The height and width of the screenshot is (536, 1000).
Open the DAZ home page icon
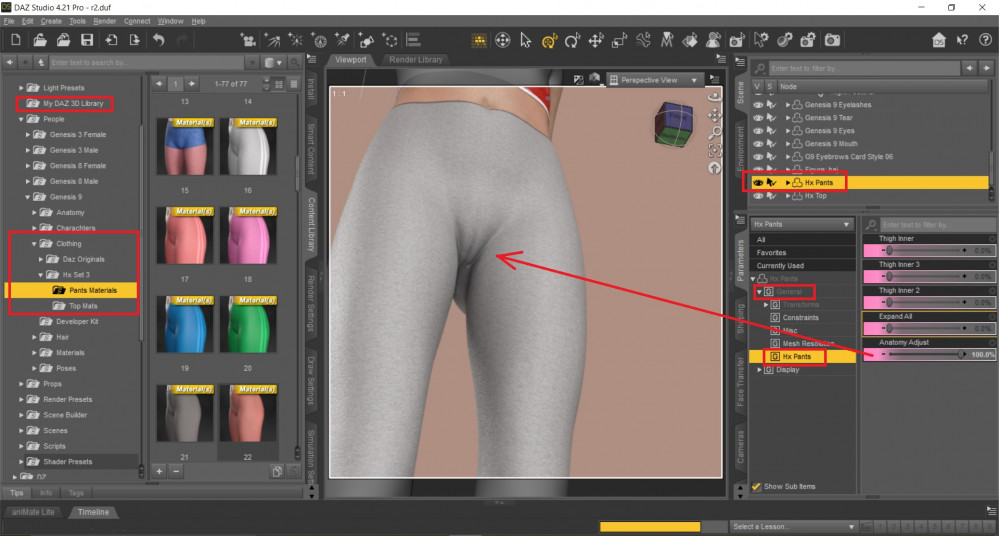pos(938,40)
